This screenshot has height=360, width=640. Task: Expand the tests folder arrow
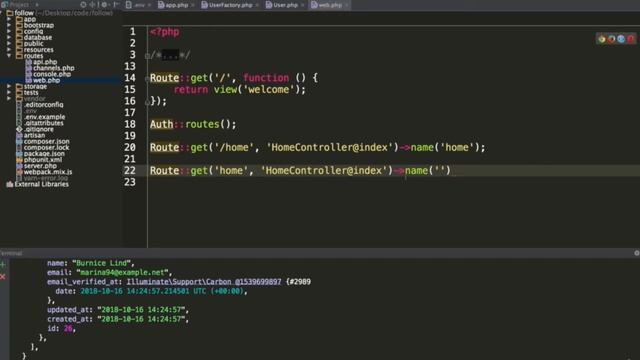[x=9, y=93]
